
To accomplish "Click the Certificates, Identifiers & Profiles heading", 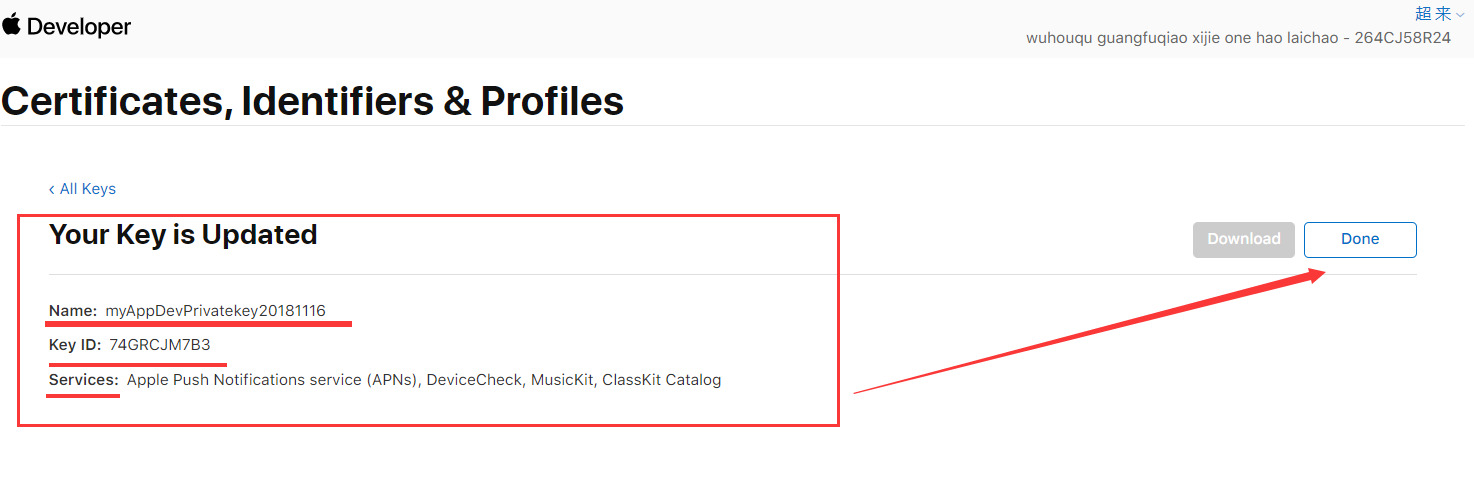I will 312,101.
